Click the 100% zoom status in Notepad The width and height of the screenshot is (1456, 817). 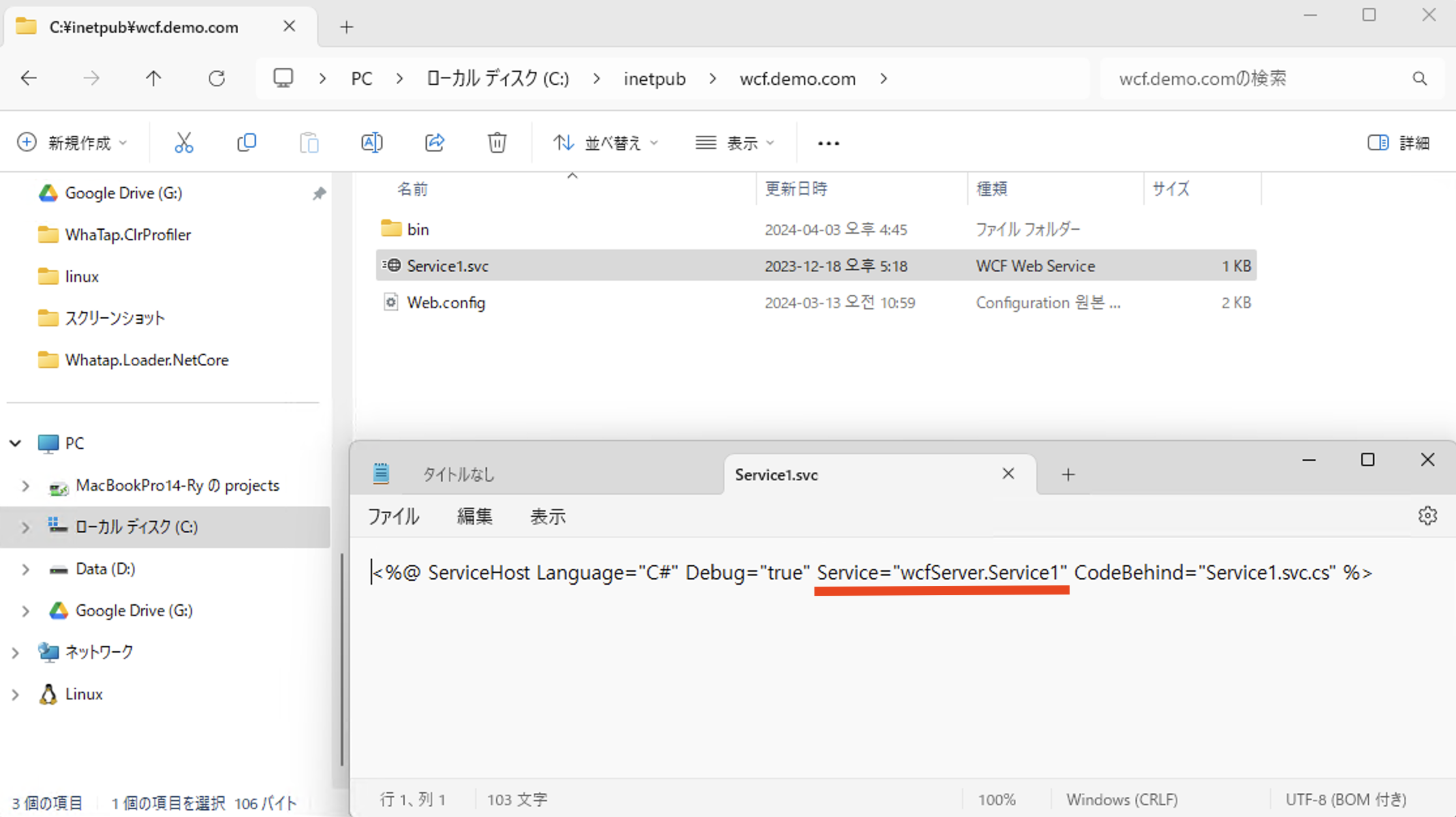(997, 799)
